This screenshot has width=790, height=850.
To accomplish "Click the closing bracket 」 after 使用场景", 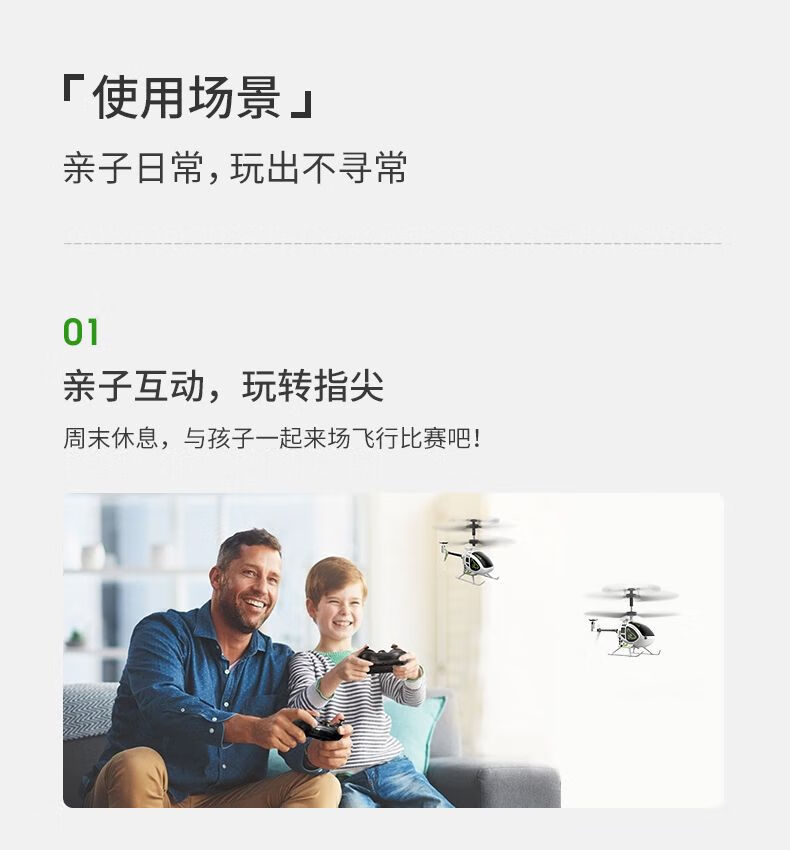I will pyautogui.click(x=303, y=104).
